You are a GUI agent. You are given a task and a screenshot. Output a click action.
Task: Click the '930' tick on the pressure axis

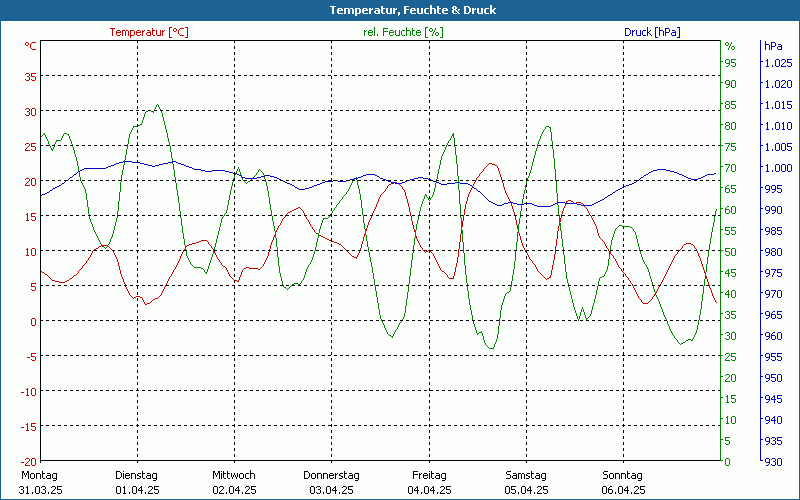click(x=772, y=462)
